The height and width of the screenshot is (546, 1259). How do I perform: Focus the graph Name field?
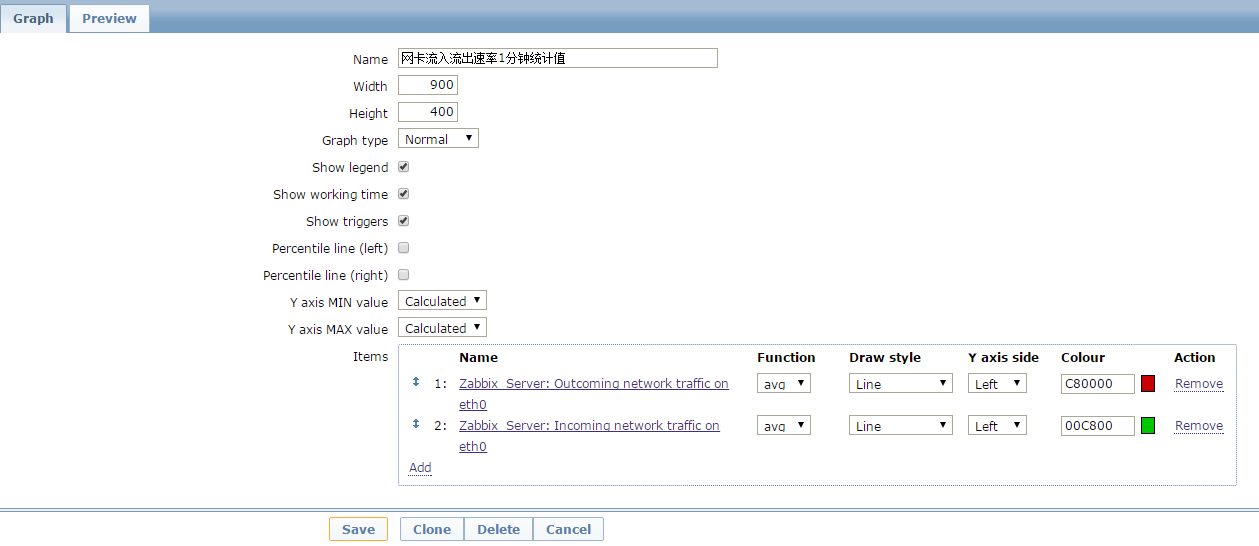point(558,58)
